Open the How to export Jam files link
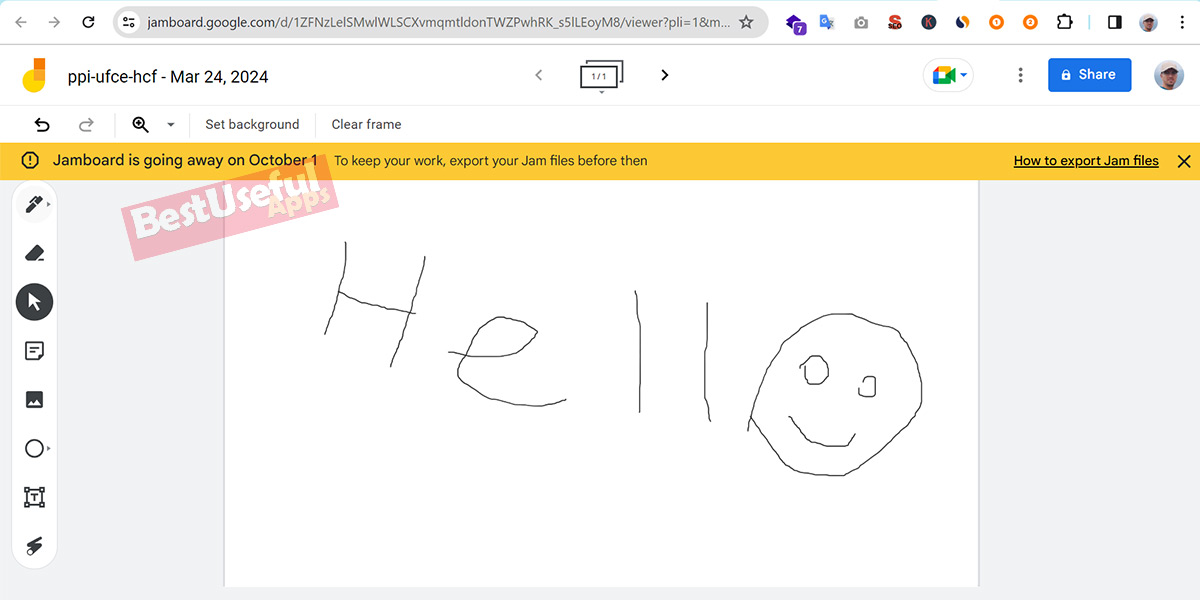Screen dimensions: 1200x600 click(x=1086, y=160)
